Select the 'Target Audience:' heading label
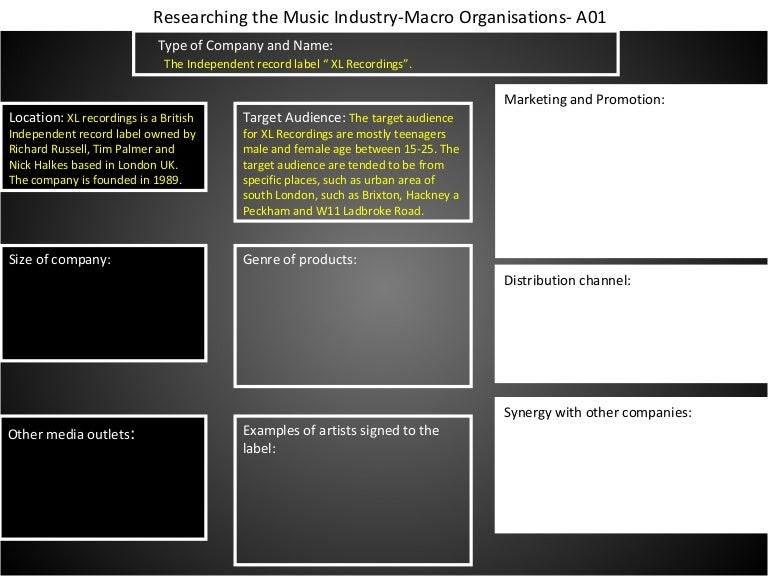Viewport: 768px width, 576px height. [x=294, y=117]
